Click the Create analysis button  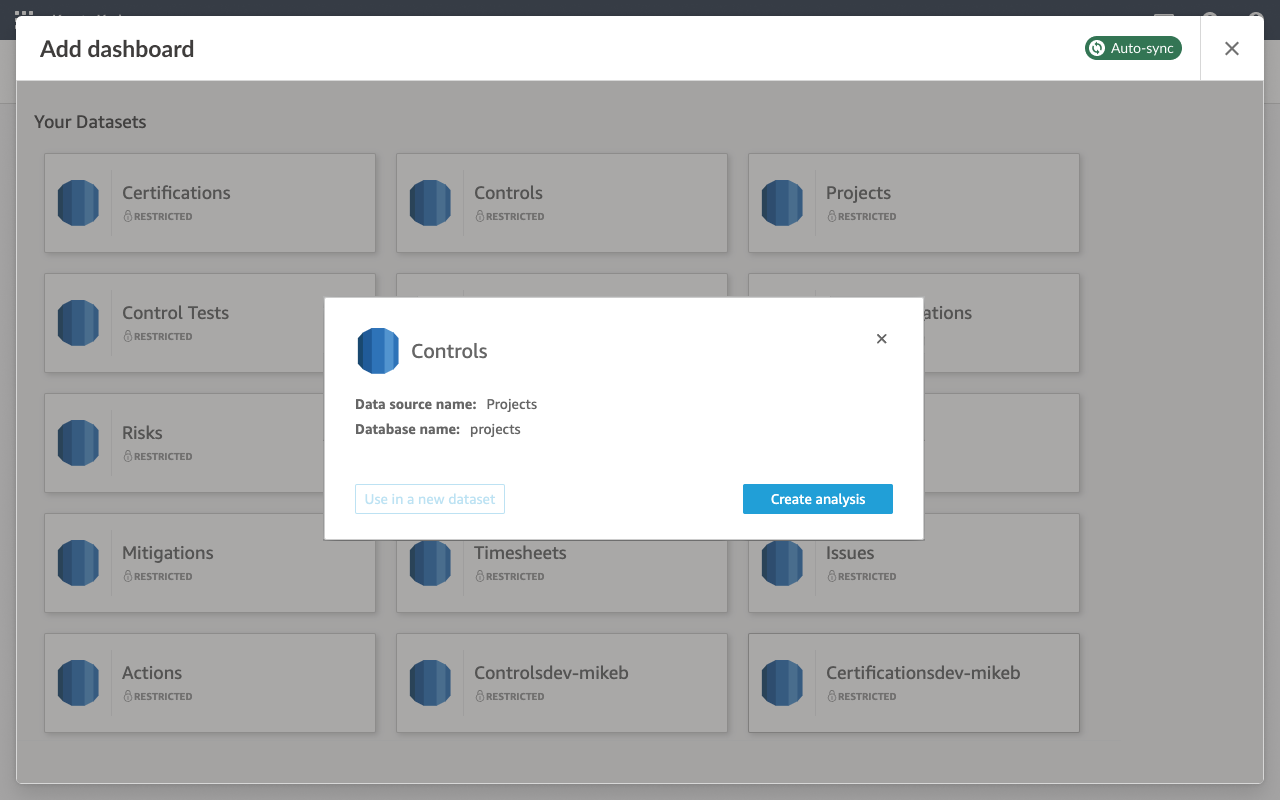click(817, 499)
